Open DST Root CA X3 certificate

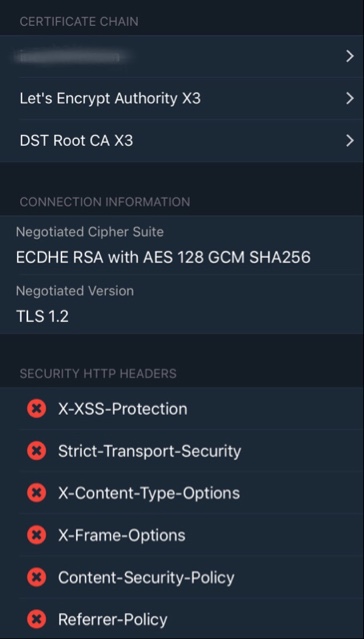[182, 141]
